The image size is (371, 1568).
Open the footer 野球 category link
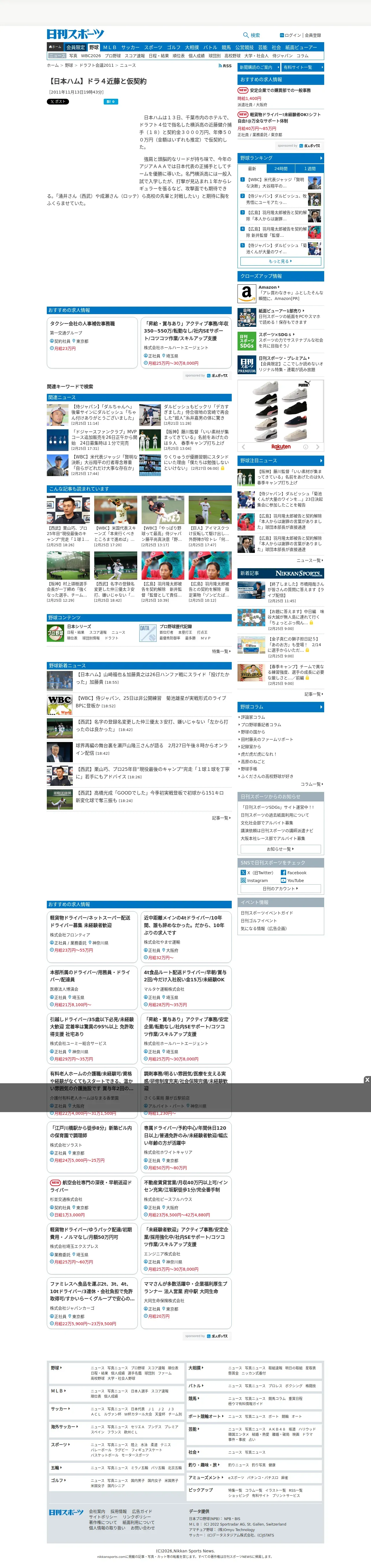56,1368
